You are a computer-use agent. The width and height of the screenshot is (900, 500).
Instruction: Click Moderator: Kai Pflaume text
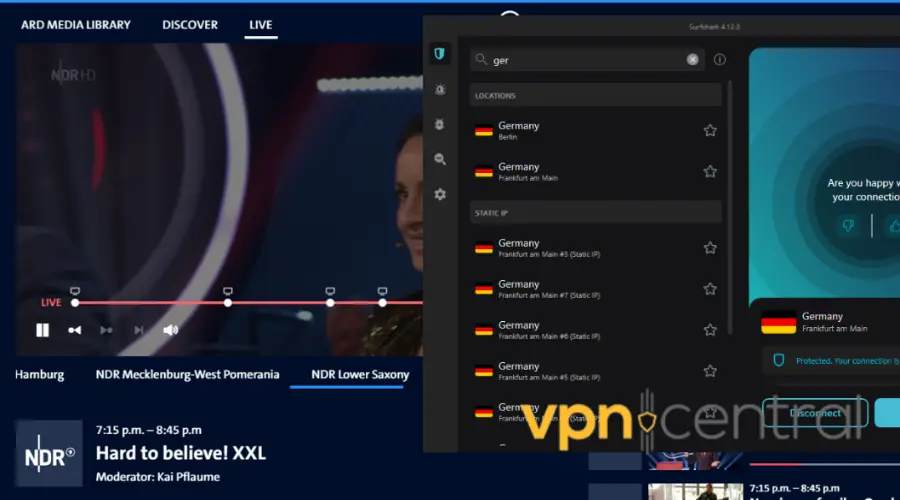pyautogui.click(x=158, y=477)
